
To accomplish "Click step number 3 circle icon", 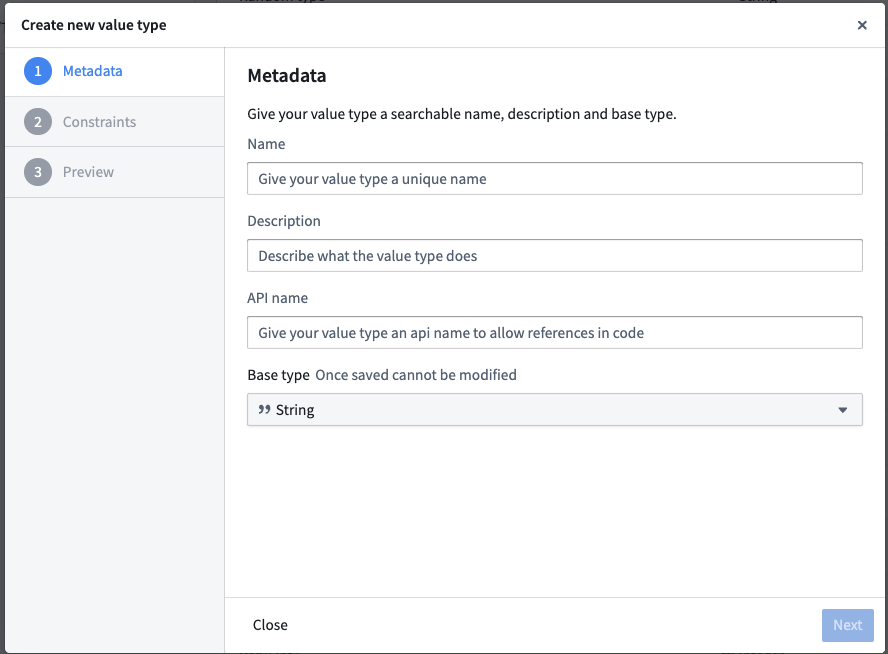I will point(38,172).
